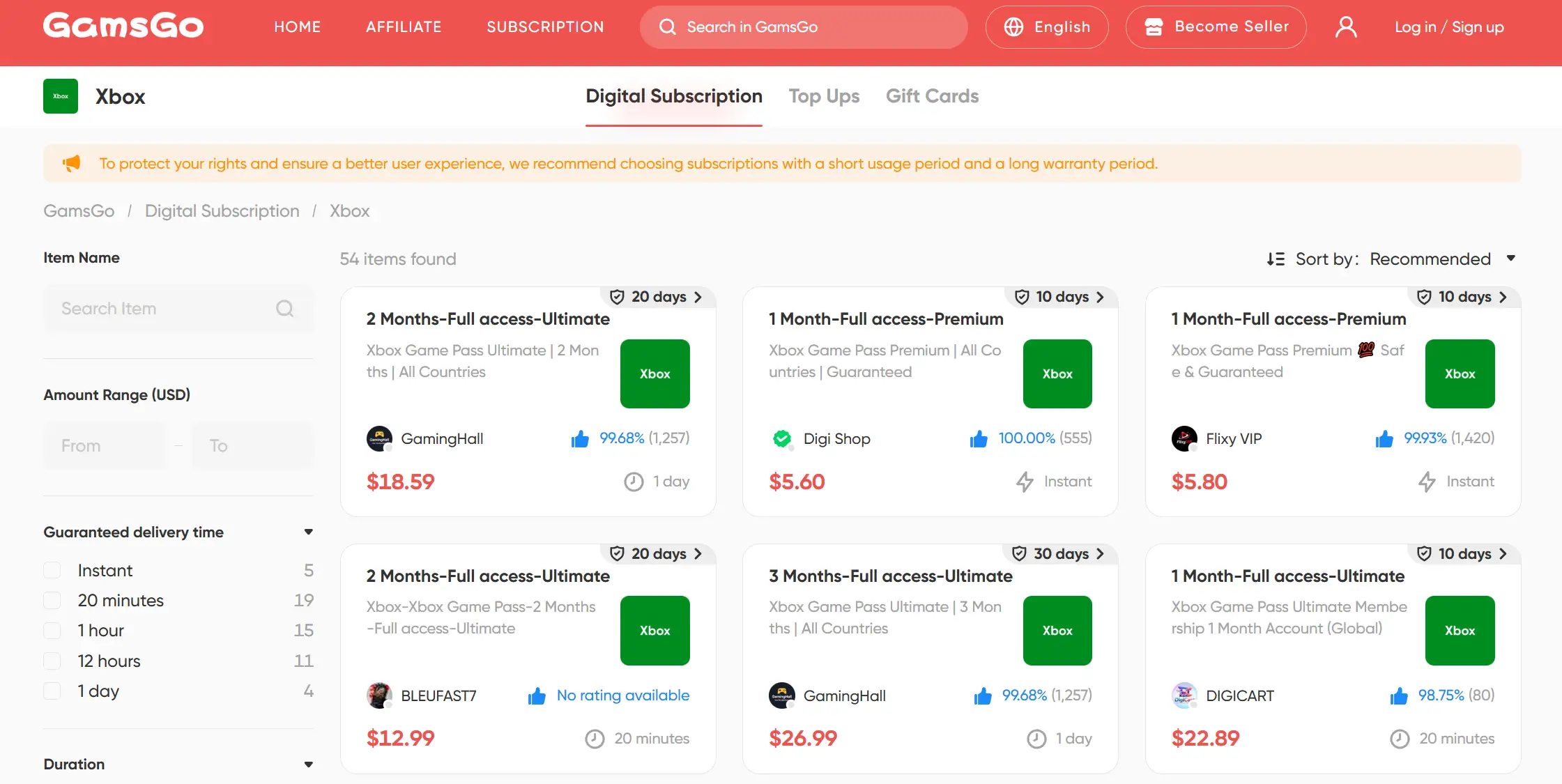Image resolution: width=1562 pixels, height=784 pixels.
Task: Click clock delivery icon on $12.99 card
Action: (x=595, y=739)
